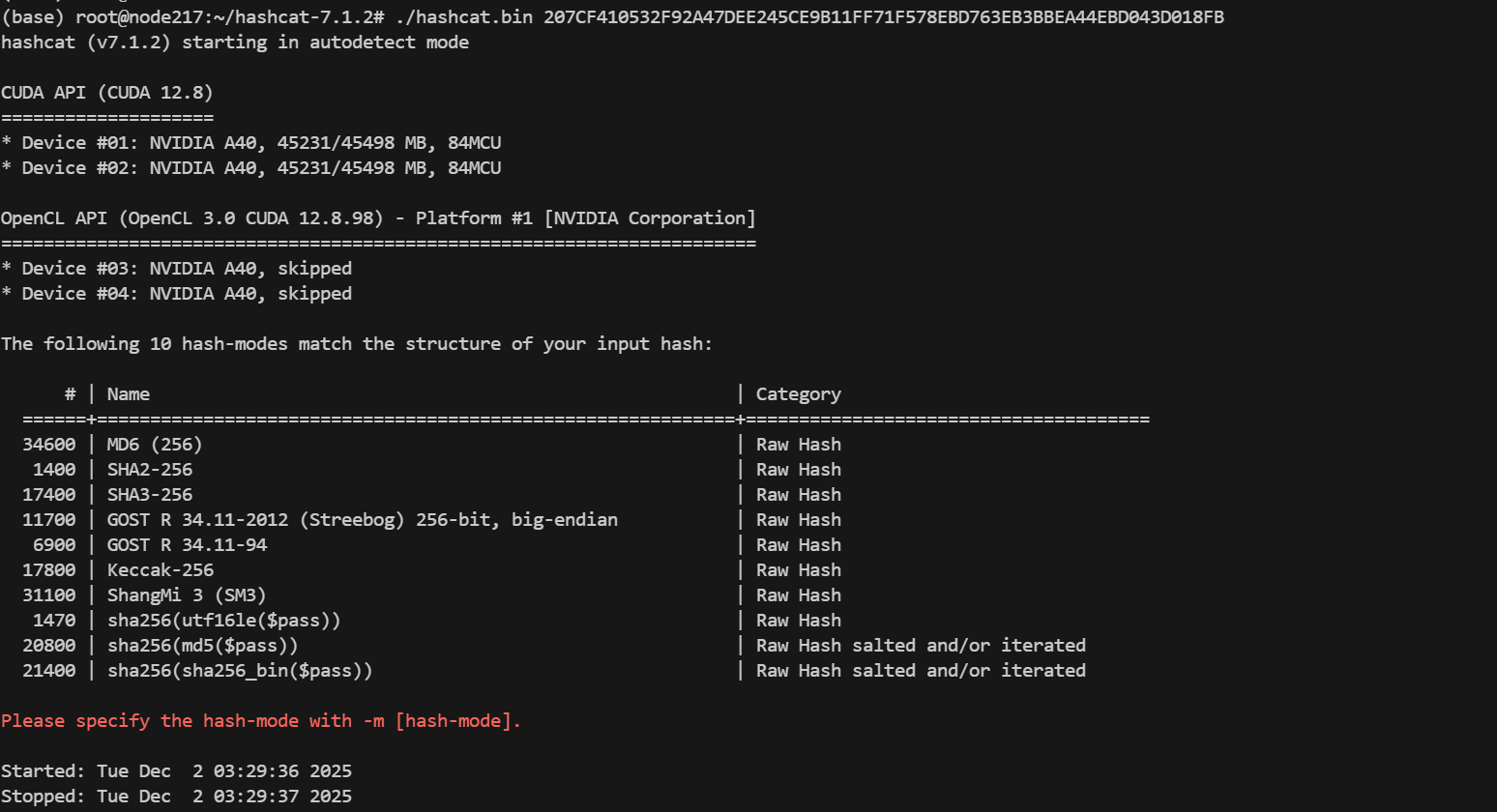1497x812 pixels.
Task: Click the sha256(md5($pass)) entry
Action: coord(202,646)
